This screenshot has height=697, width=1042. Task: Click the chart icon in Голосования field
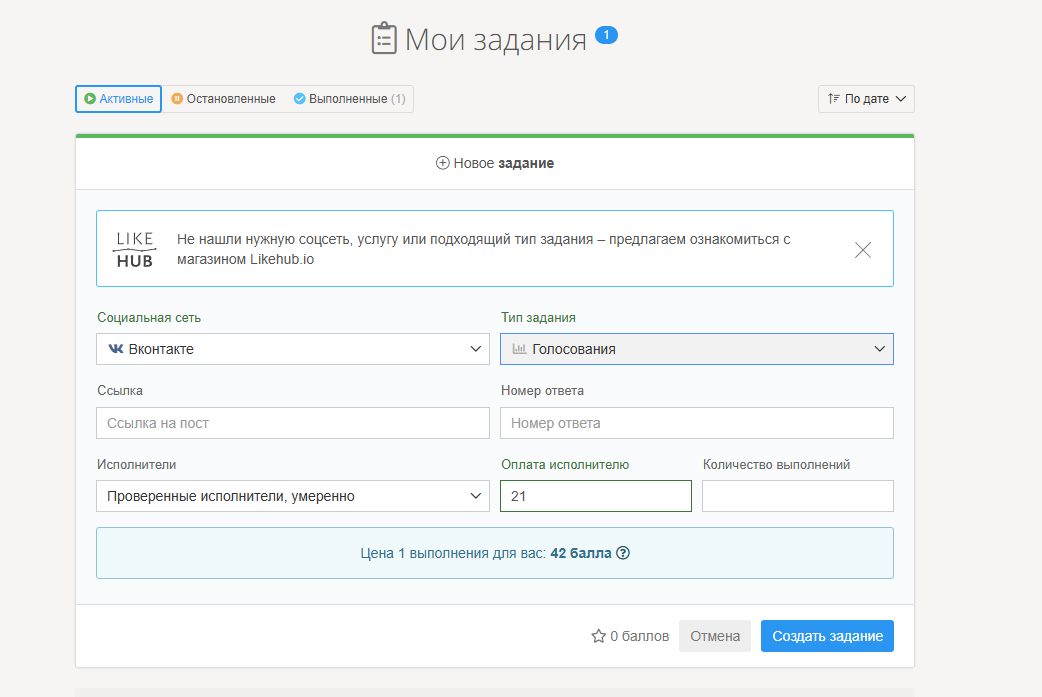519,349
